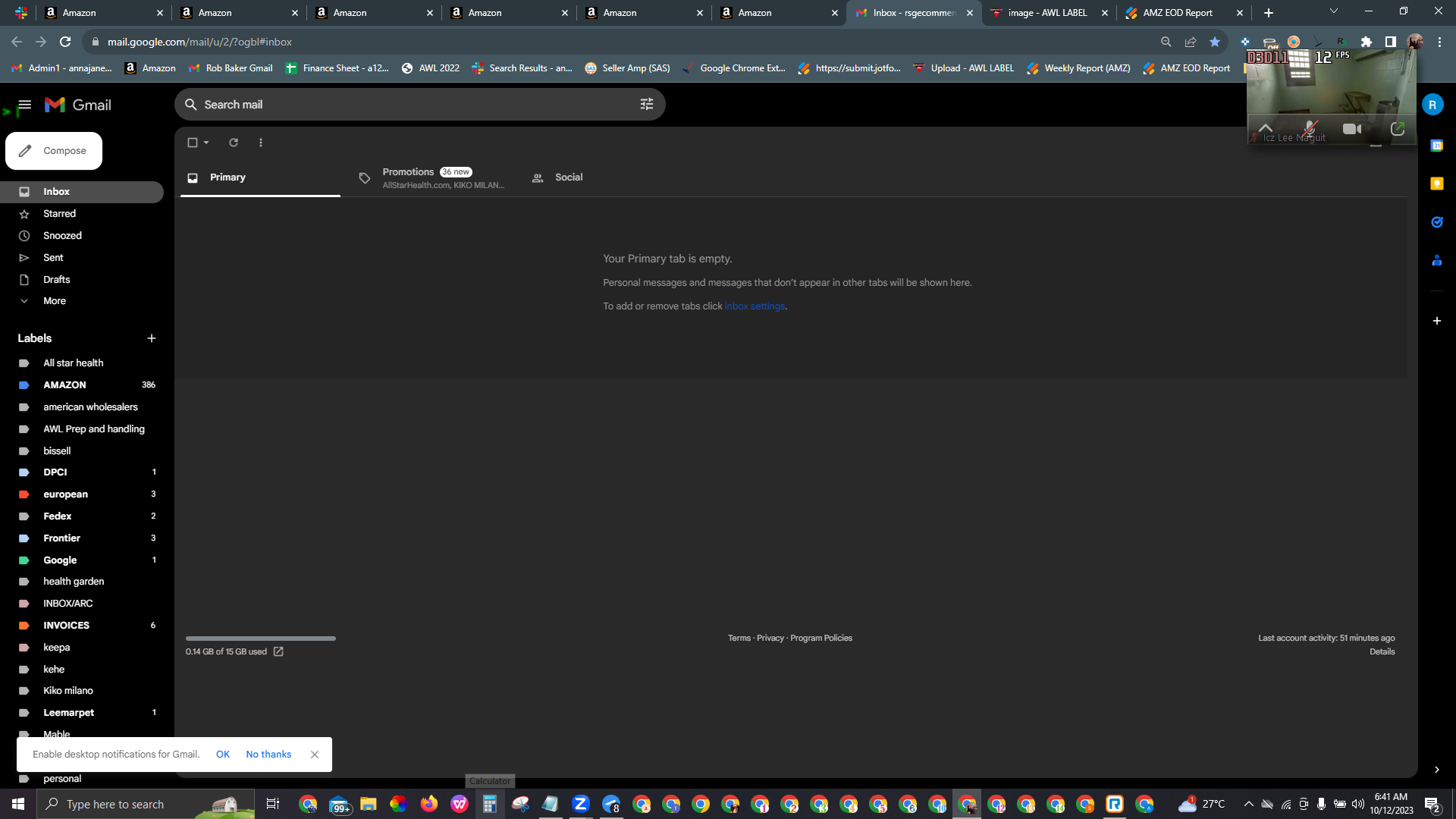Open the More options three-dot menu in the mail toolbar
Viewport: 1456px width, 819px height.
261,143
